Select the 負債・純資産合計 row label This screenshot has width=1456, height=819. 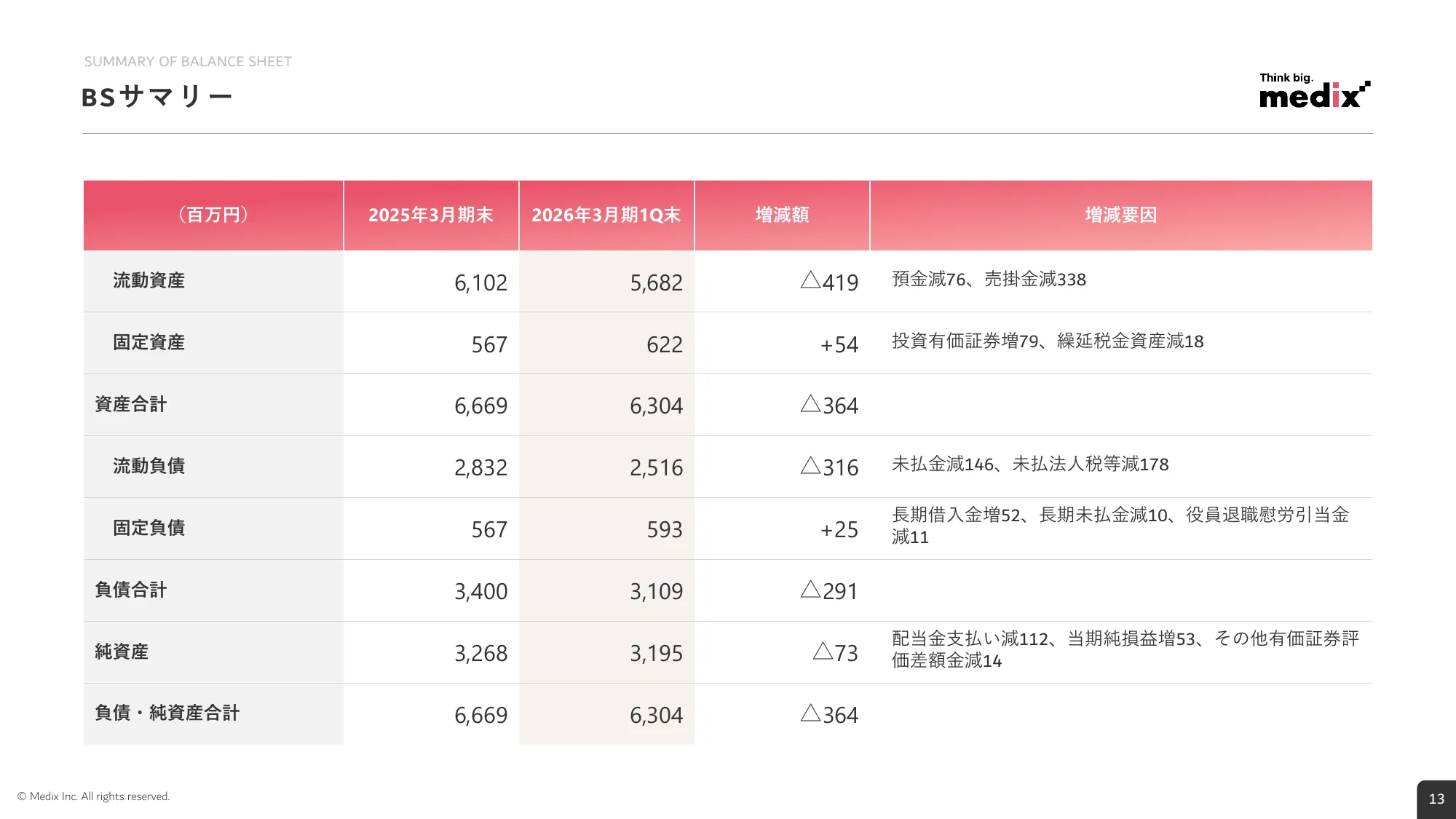[x=167, y=713]
